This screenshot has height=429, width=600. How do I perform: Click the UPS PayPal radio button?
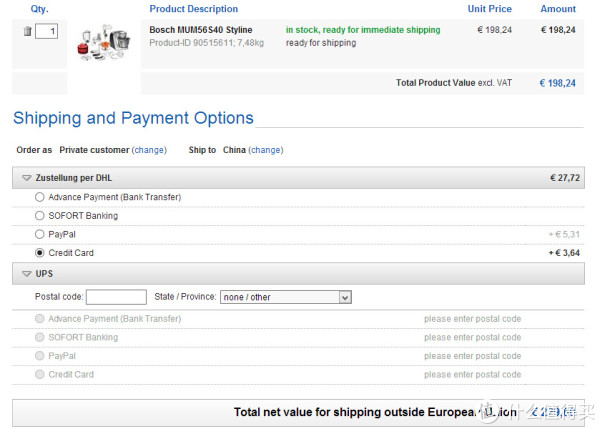[x=39, y=356]
